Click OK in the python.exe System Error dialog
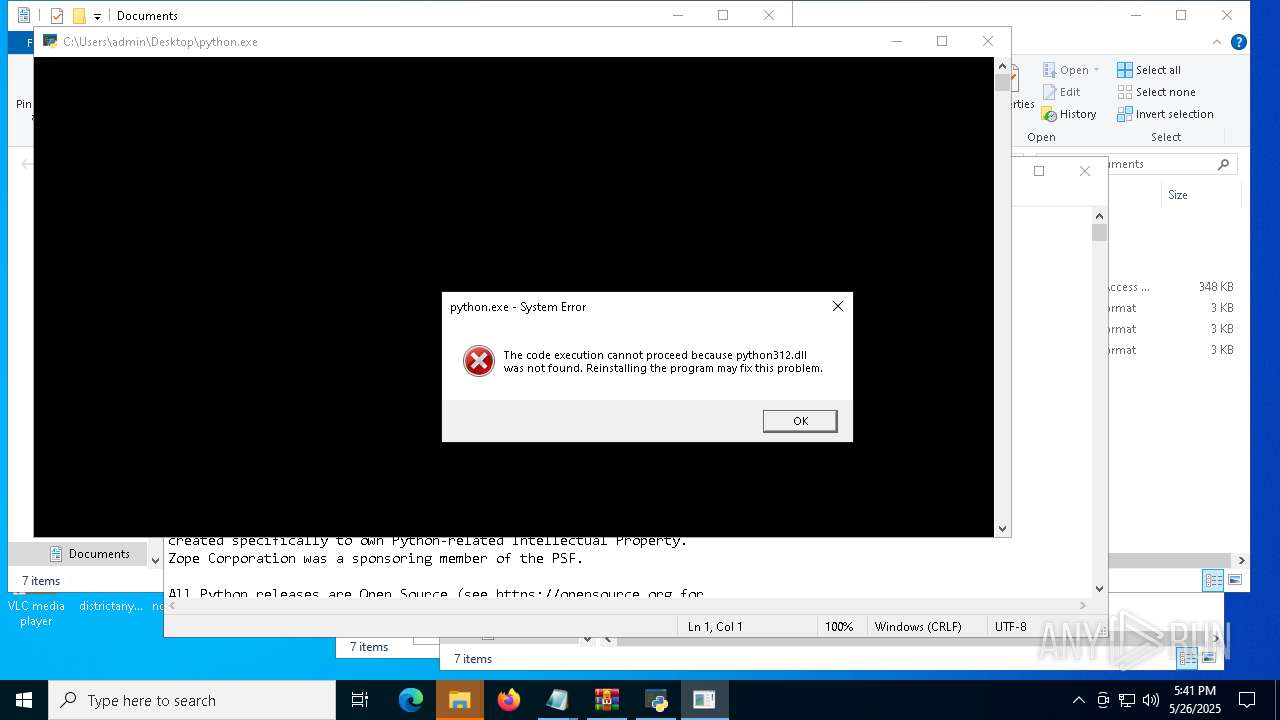 click(800, 421)
